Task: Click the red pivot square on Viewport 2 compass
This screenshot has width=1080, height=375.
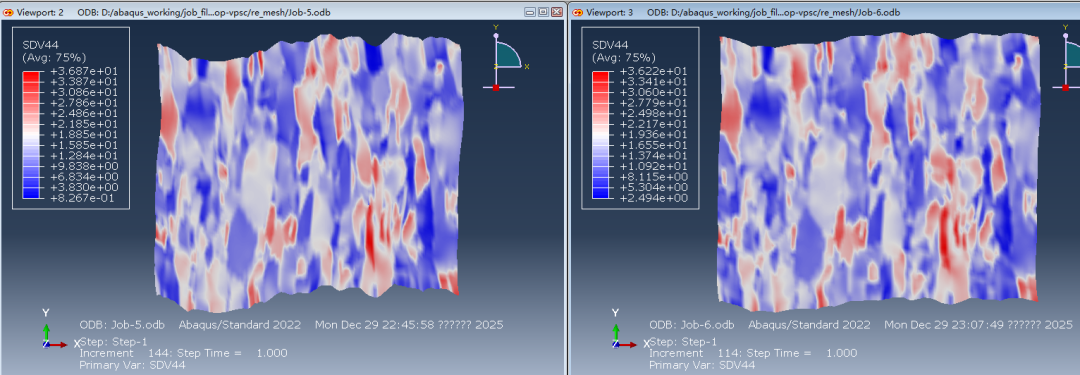Action: click(x=495, y=88)
